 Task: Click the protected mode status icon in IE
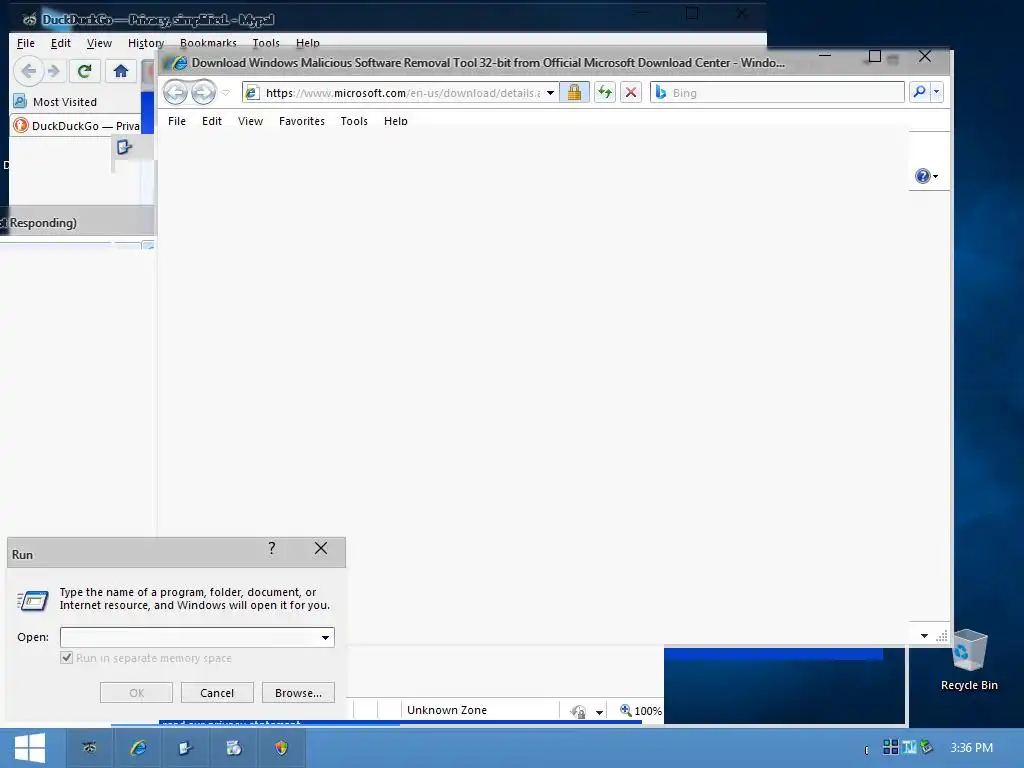[x=579, y=711]
